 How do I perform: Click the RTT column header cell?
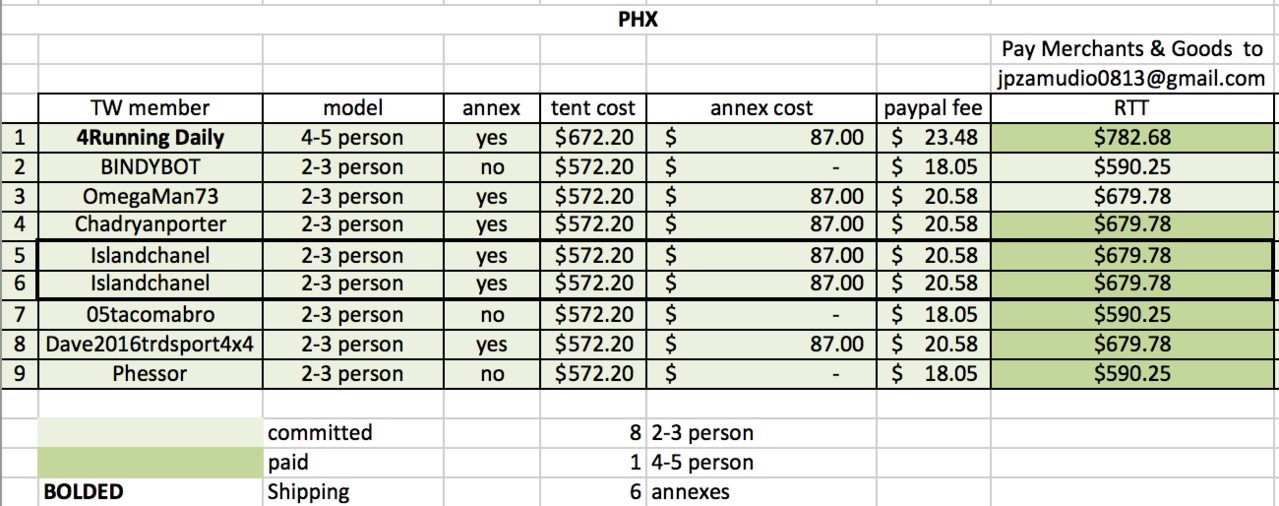tap(1132, 108)
